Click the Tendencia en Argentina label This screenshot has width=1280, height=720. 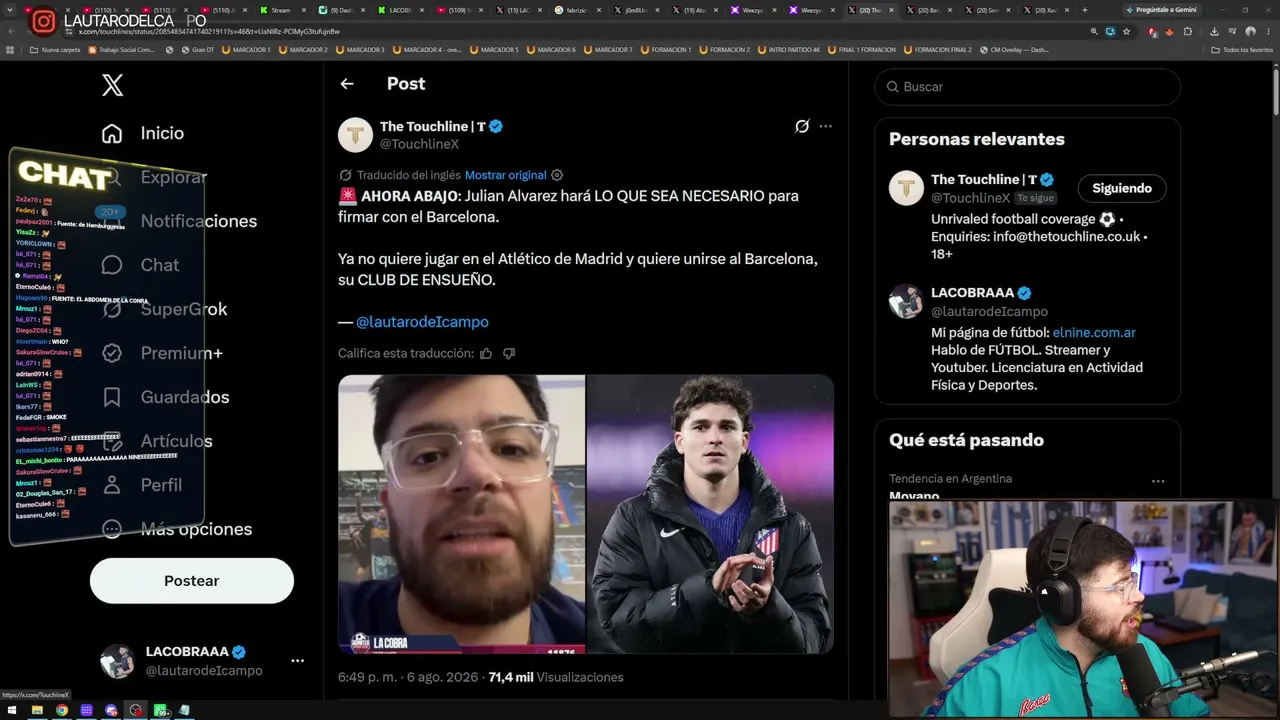950,479
